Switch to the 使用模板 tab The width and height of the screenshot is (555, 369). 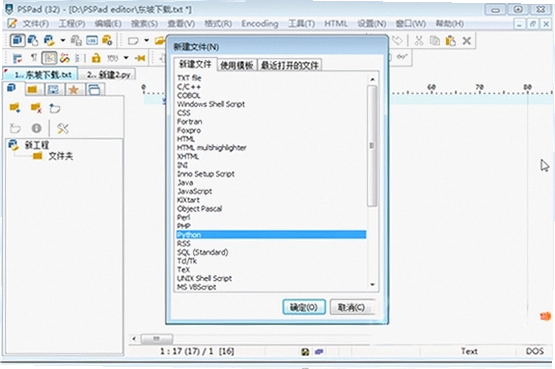[x=237, y=65]
